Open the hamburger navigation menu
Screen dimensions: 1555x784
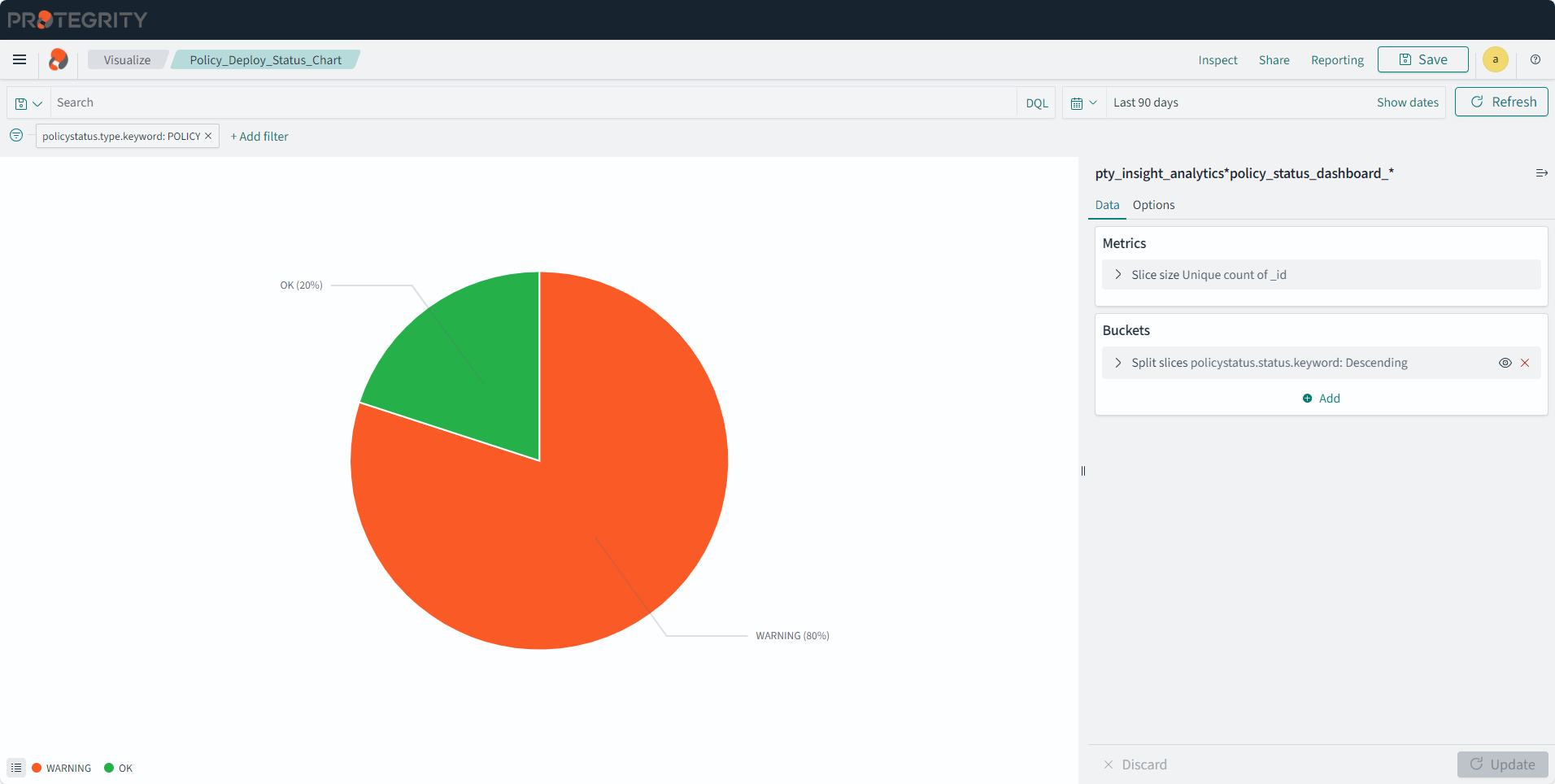(x=20, y=59)
